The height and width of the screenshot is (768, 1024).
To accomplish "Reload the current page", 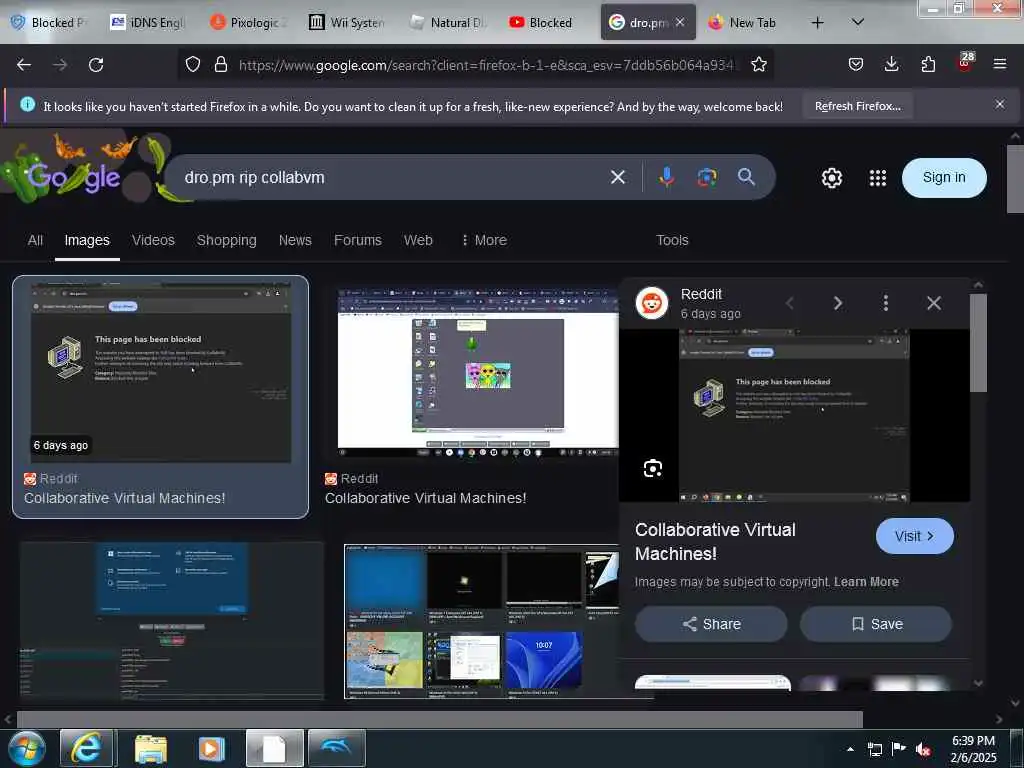I will tap(96, 65).
